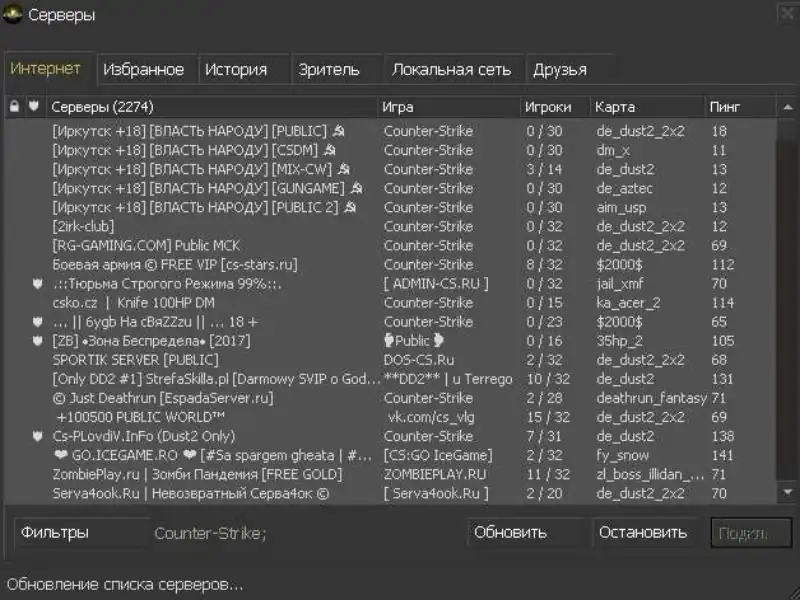Click the scrollbar down arrow of the server list
The height and width of the screenshot is (600, 800).
pyautogui.click(x=788, y=492)
